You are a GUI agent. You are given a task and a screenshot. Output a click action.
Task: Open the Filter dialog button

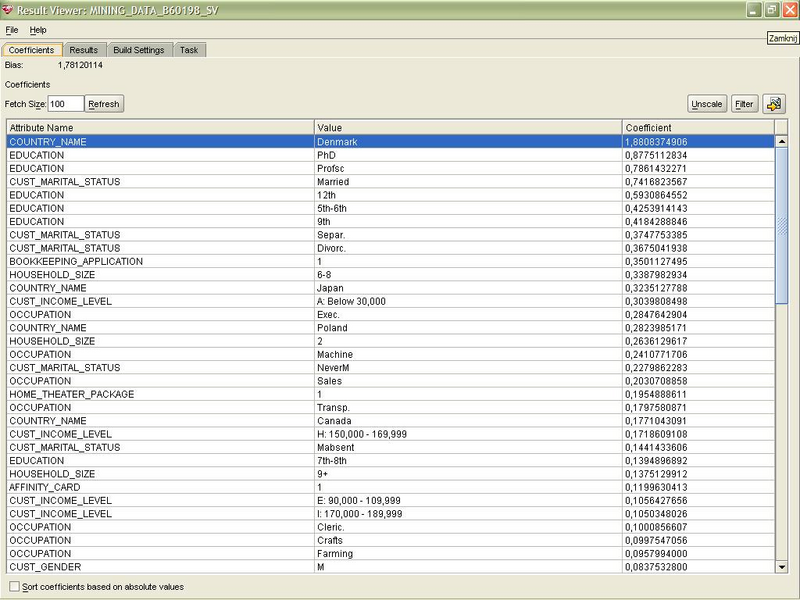point(744,104)
